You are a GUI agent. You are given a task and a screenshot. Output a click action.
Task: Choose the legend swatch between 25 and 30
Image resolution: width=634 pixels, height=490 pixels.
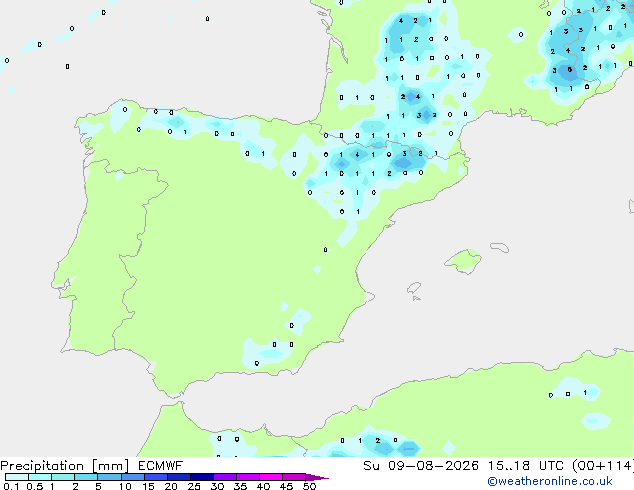pyautogui.click(x=201, y=477)
